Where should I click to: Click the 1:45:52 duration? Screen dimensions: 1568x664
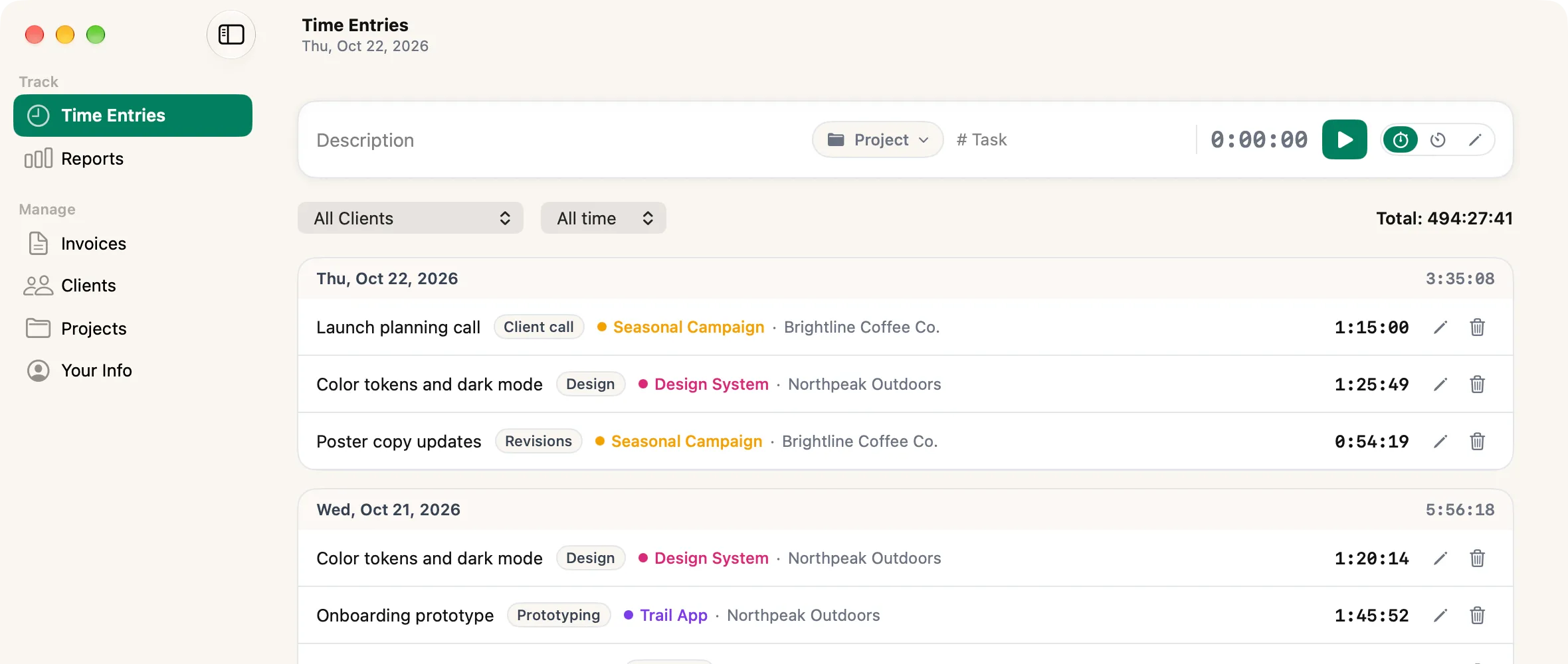(1372, 616)
